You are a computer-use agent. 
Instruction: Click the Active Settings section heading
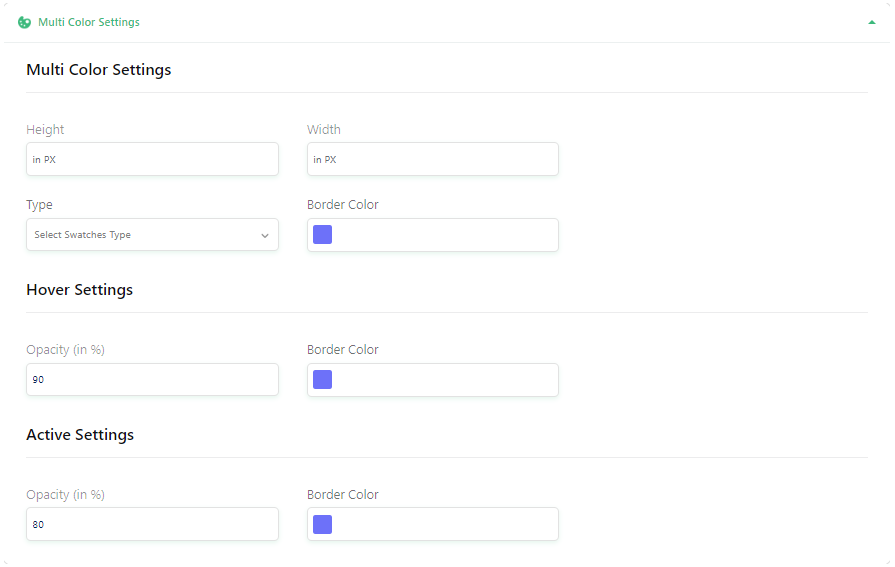pyautogui.click(x=80, y=435)
